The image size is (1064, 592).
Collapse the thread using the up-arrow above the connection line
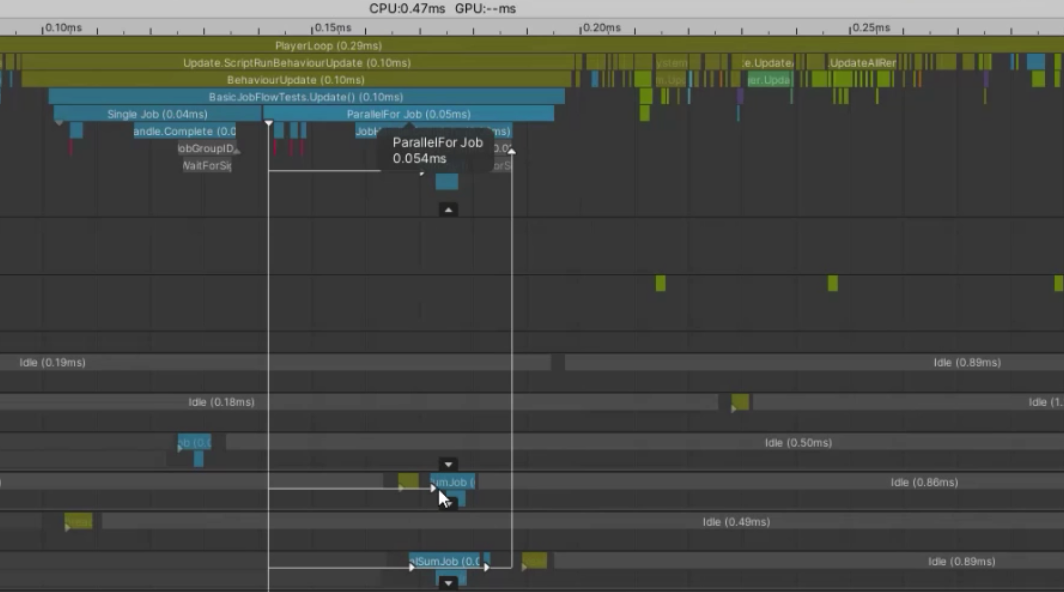pyautogui.click(x=447, y=209)
